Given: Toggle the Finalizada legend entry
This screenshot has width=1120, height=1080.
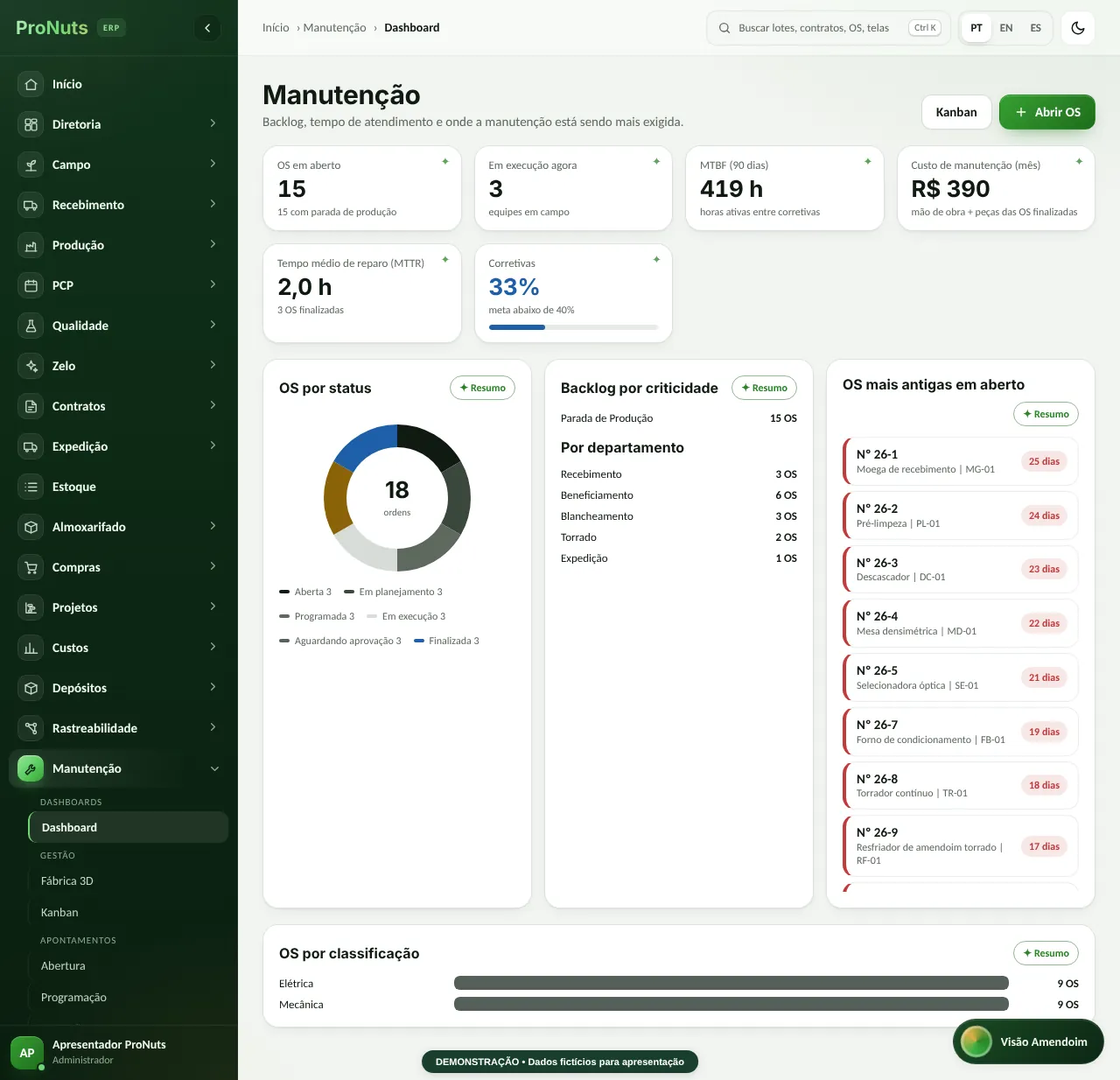Looking at the screenshot, I should [446, 641].
